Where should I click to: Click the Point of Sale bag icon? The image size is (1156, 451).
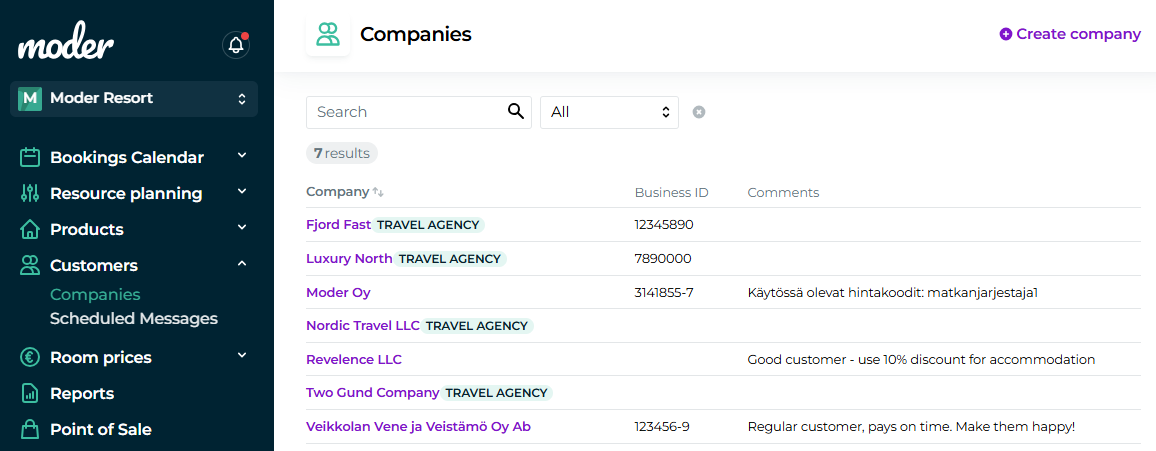tap(30, 429)
